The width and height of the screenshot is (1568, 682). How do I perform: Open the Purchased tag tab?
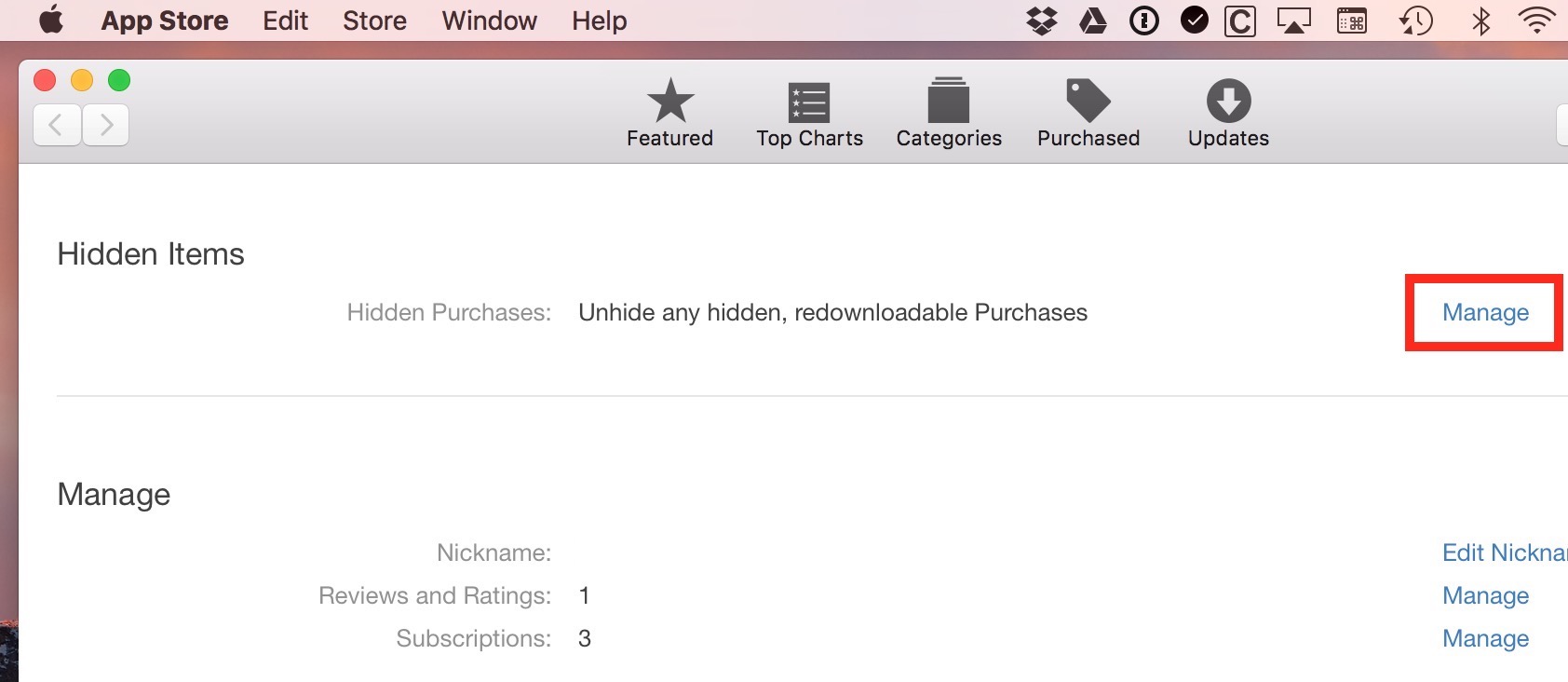pos(1088,113)
